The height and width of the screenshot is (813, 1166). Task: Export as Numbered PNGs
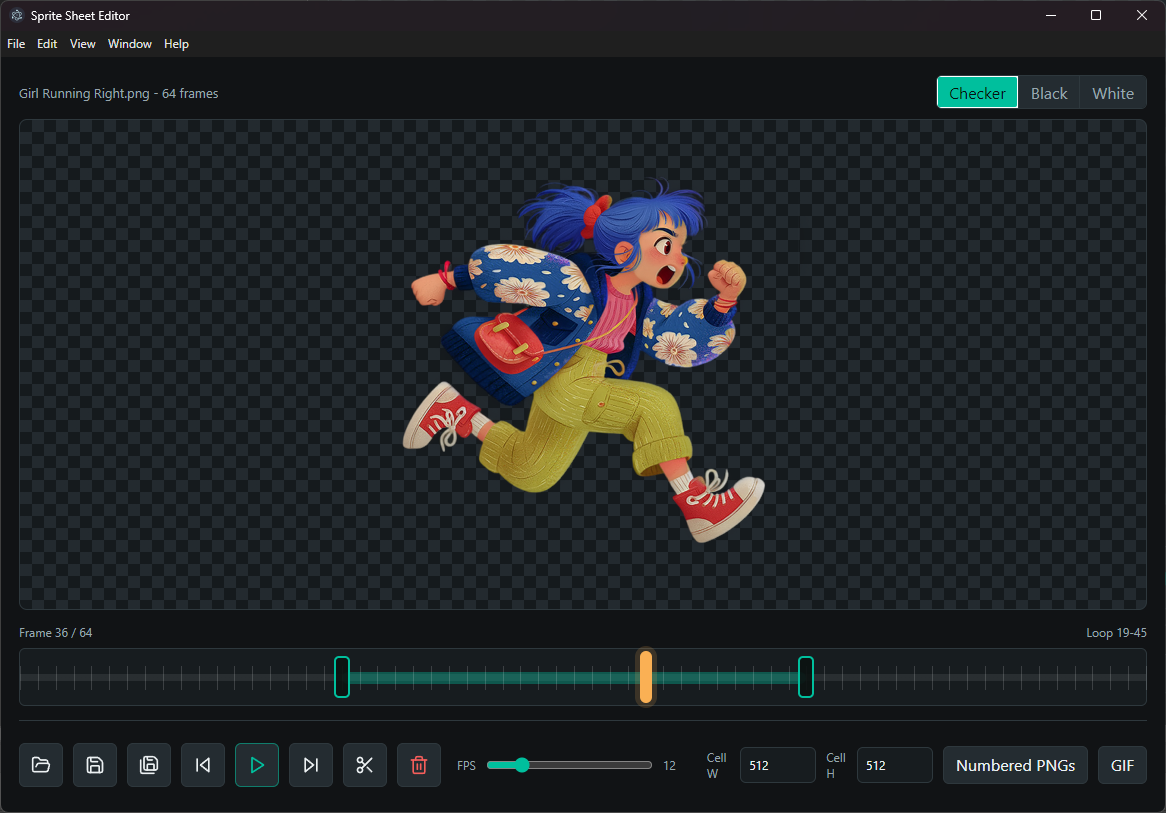pyautogui.click(x=1015, y=765)
